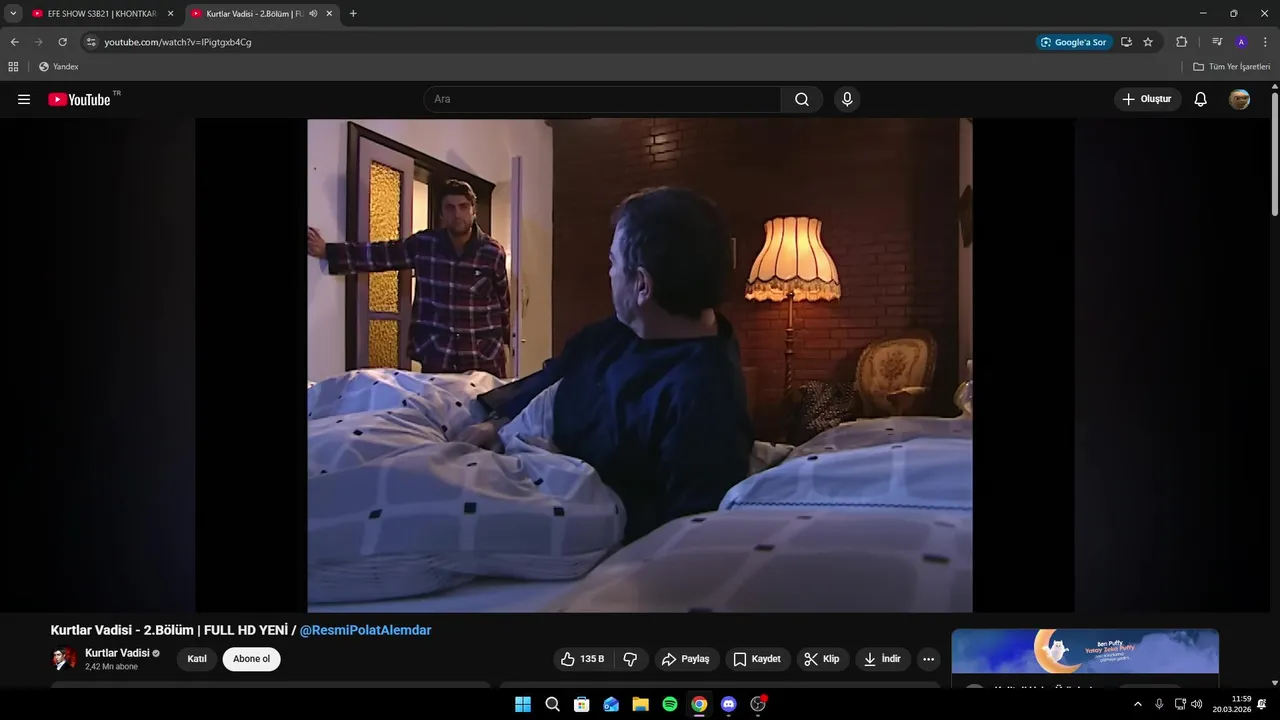Open Tüm Yer İşaretleri folder

point(1232,67)
